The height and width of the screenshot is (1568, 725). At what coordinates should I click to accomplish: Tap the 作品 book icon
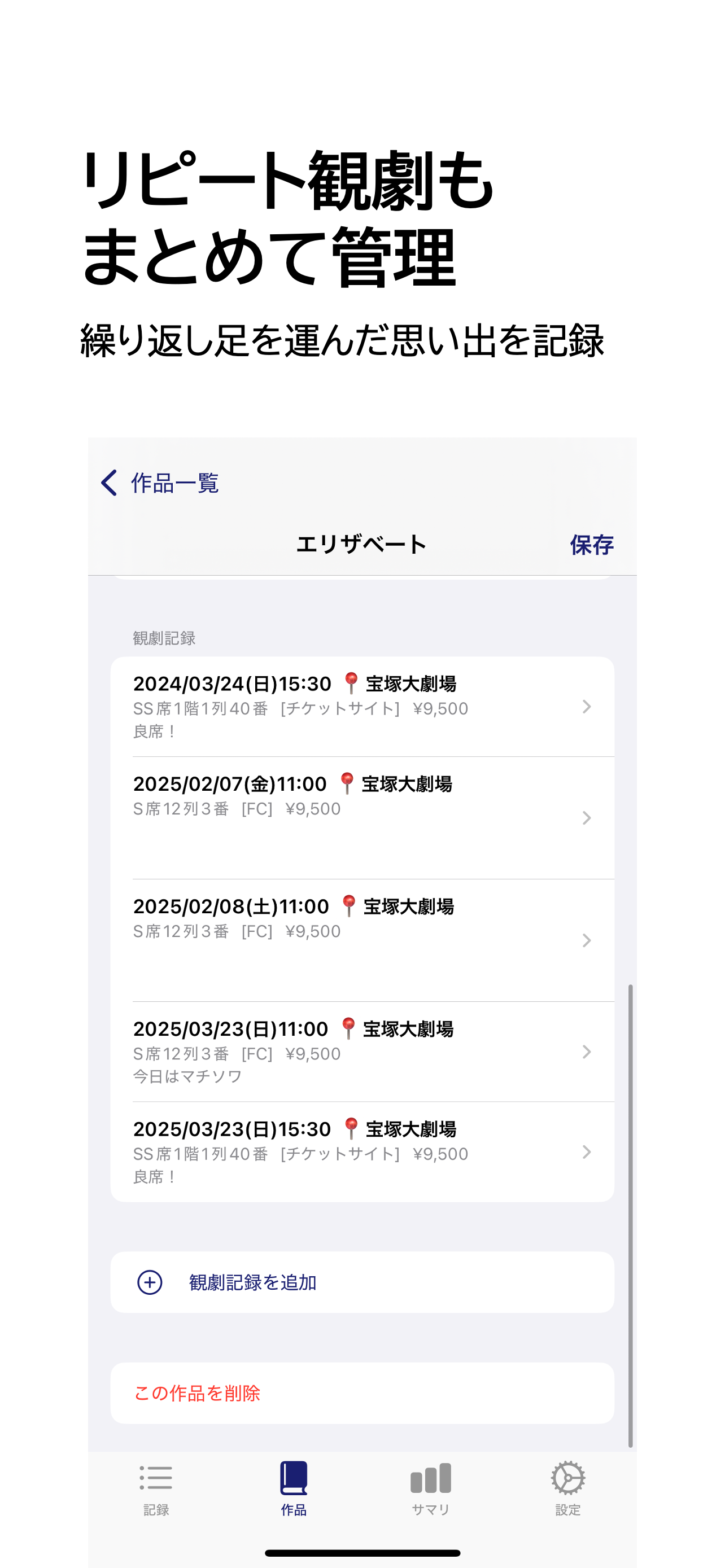[x=294, y=1478]
